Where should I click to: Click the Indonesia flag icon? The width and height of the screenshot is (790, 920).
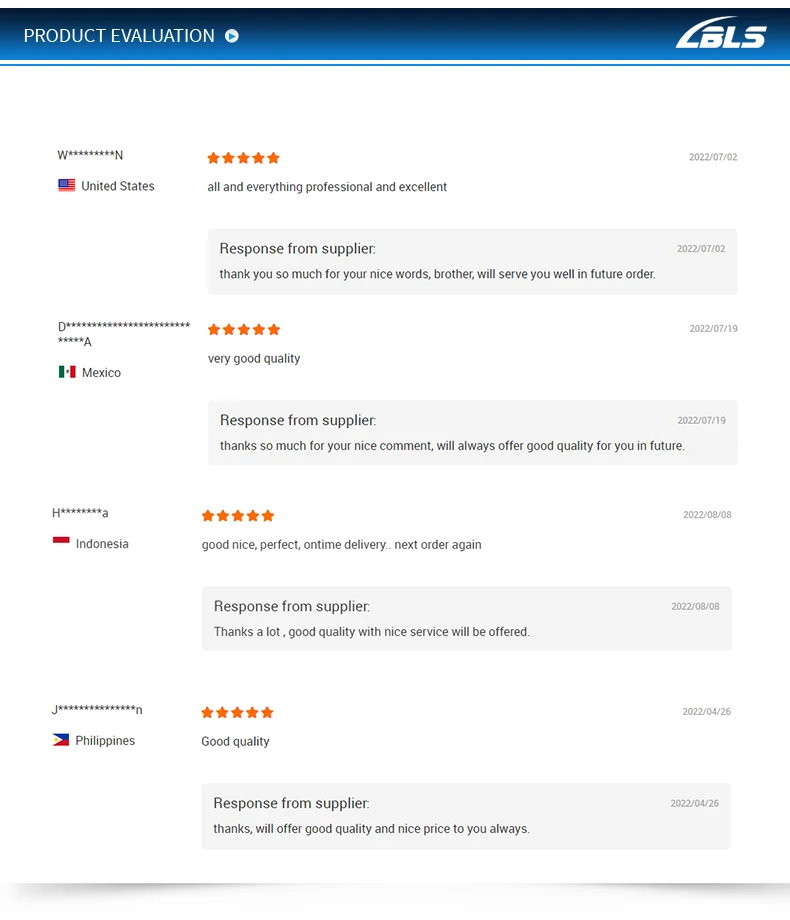[x=61, y=543]
